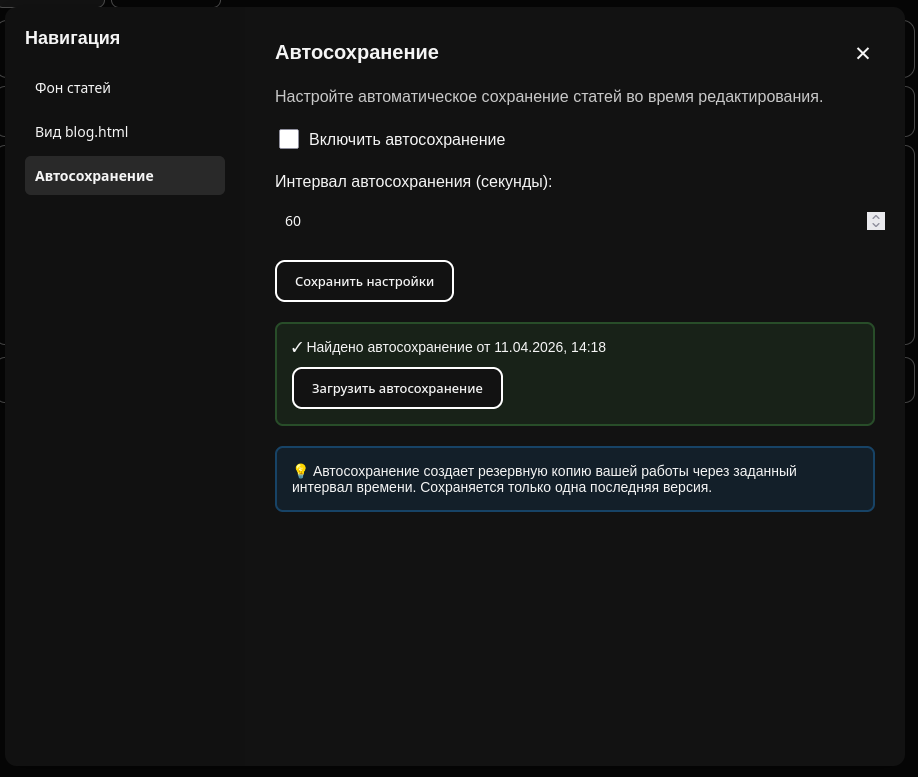Decrease autosave interval with down arrow

click(876, 225)
